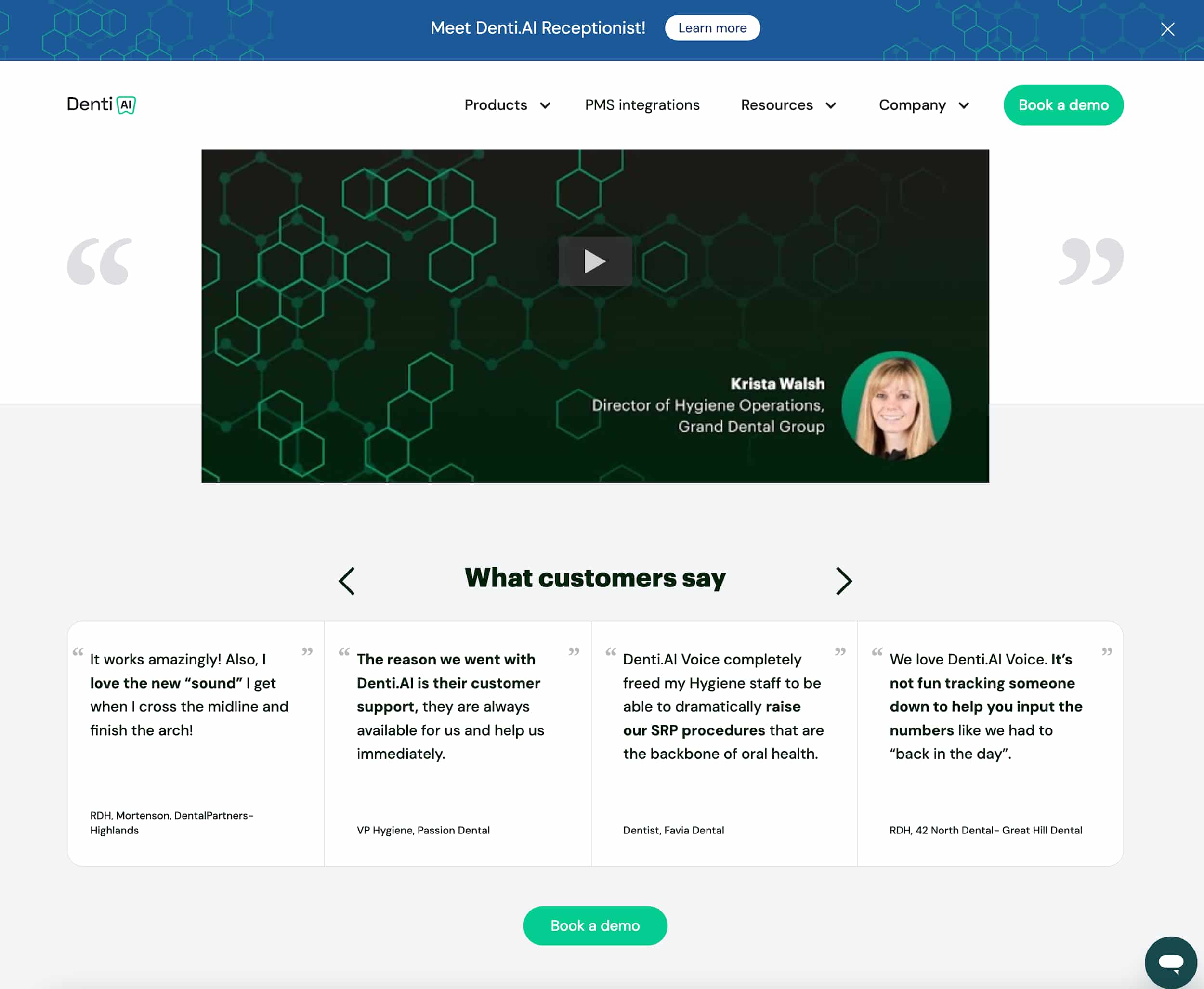Click Krista Walsh portrait photo
The width and height of the screenshot is (1204, 989).
[896, 405]
